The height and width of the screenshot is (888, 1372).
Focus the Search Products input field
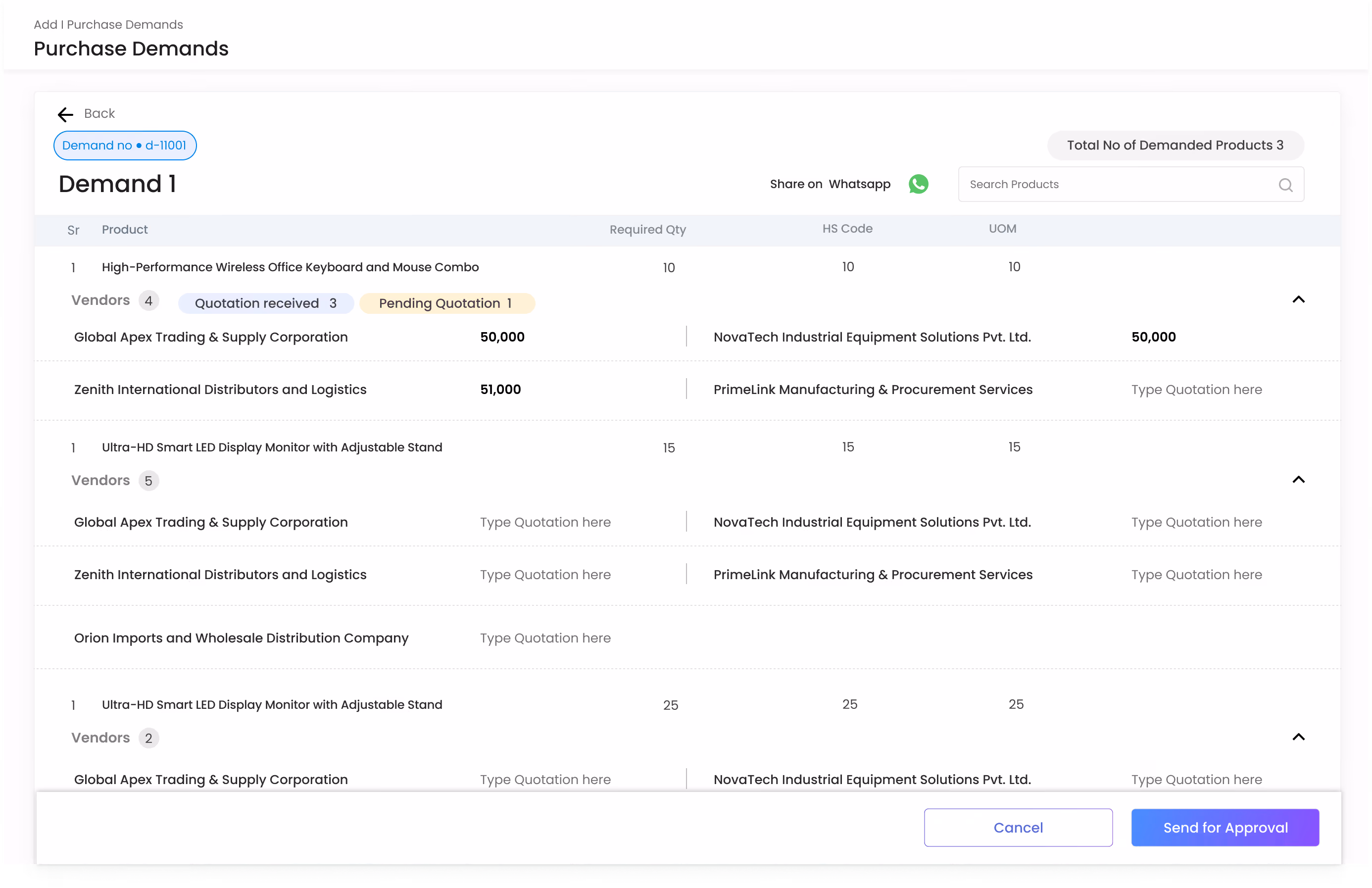[1130, 185]
